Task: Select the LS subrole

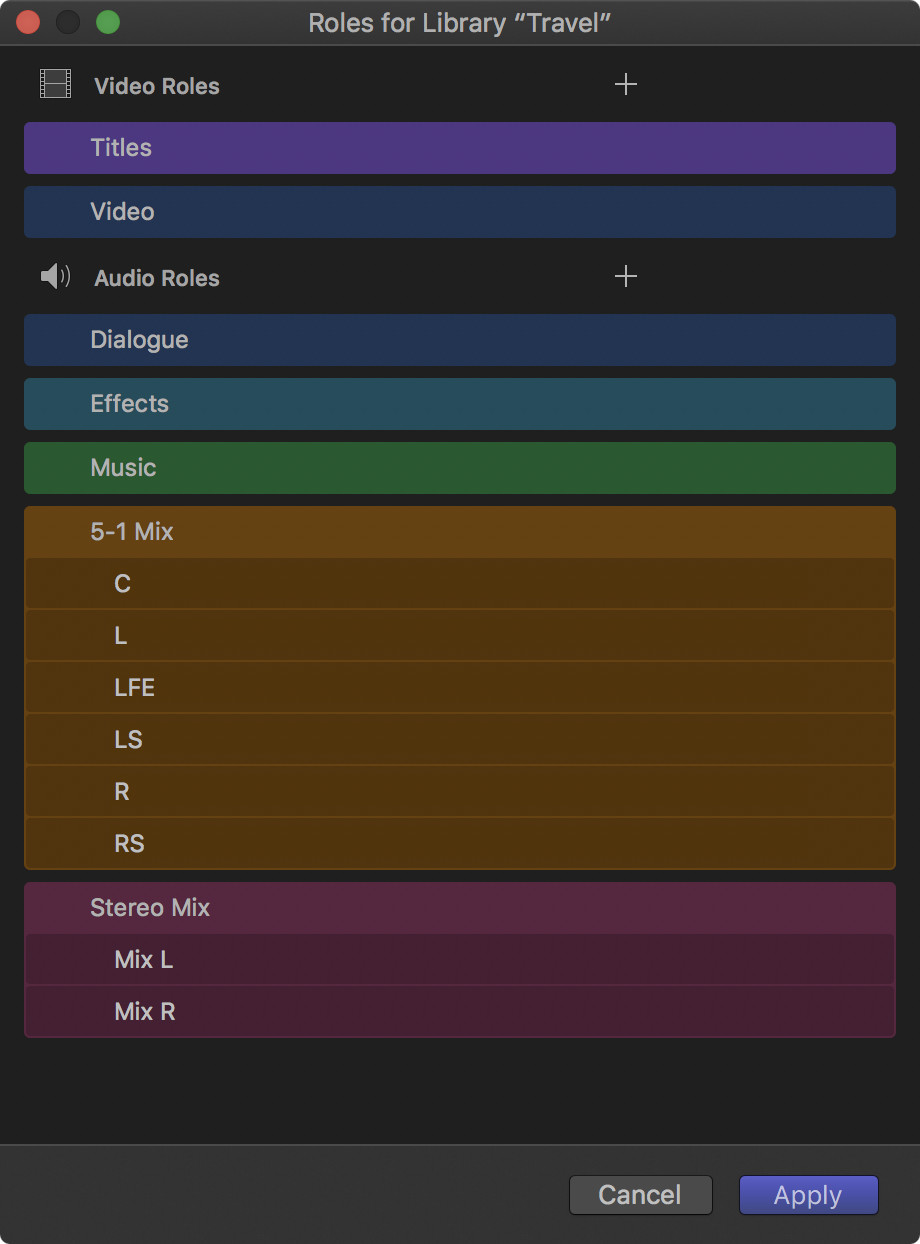Action: (x=460, y=739)
